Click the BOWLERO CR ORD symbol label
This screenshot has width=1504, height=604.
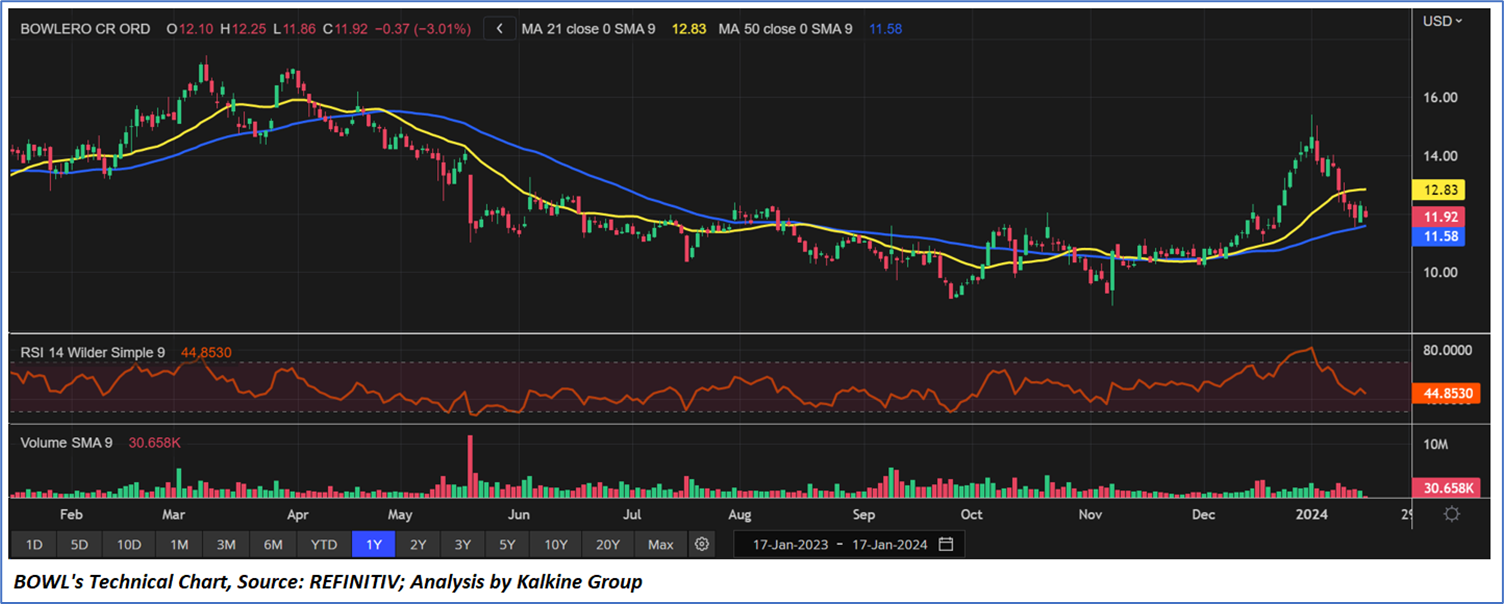(x=86, y=29)
